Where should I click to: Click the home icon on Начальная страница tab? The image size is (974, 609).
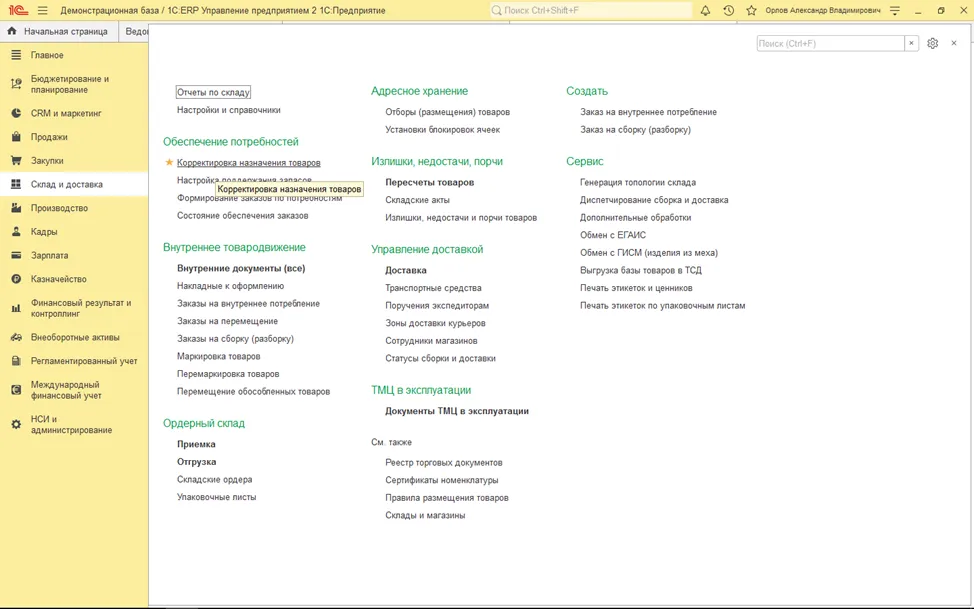pyautogui.click(x=12, y=31)
